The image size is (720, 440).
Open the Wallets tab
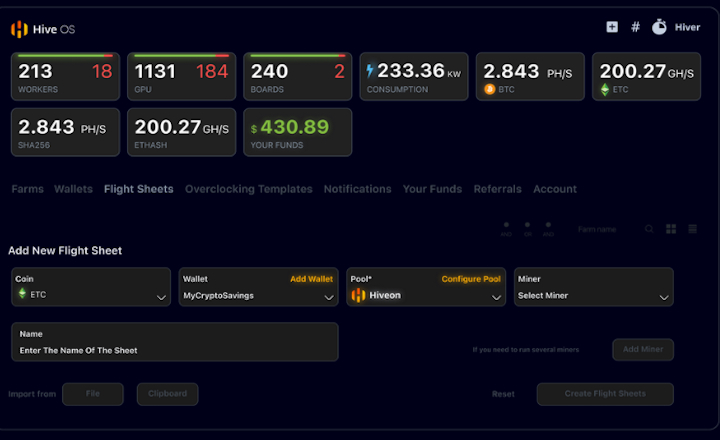[73, 189]
